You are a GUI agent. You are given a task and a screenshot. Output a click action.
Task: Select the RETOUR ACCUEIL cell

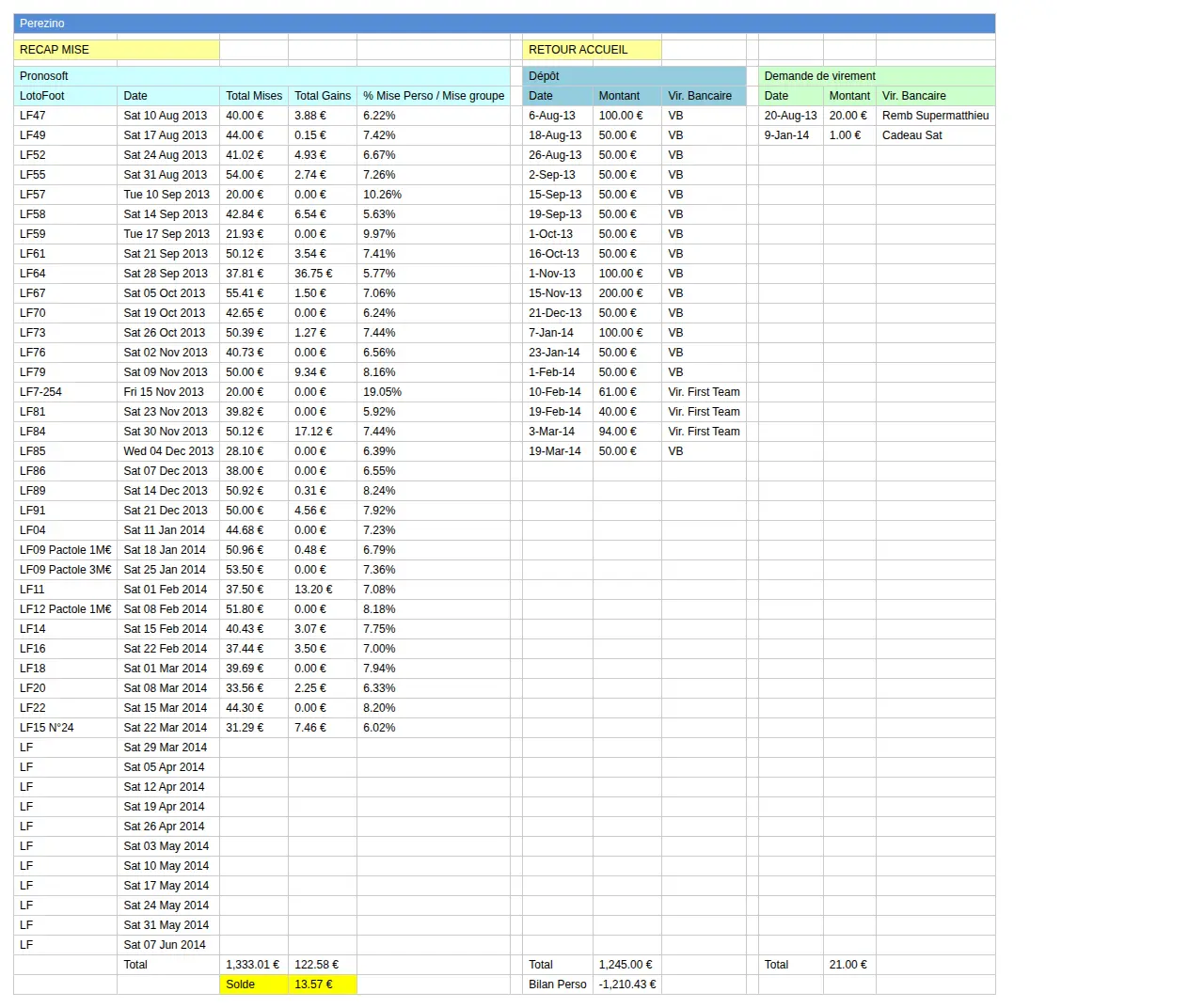pos(592,50)
